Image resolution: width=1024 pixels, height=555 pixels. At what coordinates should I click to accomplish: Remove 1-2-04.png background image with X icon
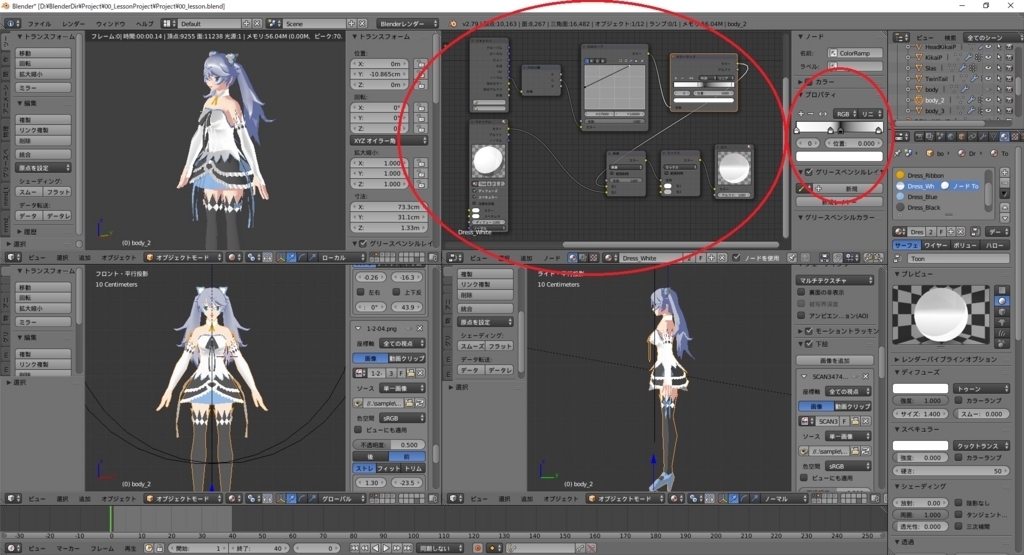(419, 328)
